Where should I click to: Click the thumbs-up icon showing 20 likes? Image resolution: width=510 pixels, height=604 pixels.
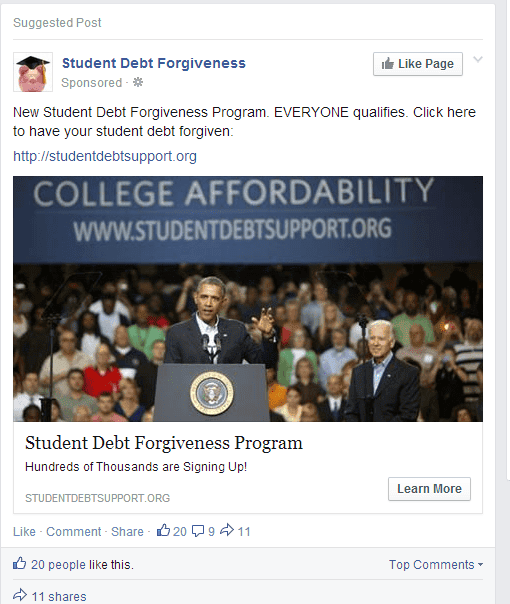coord(163,530)
